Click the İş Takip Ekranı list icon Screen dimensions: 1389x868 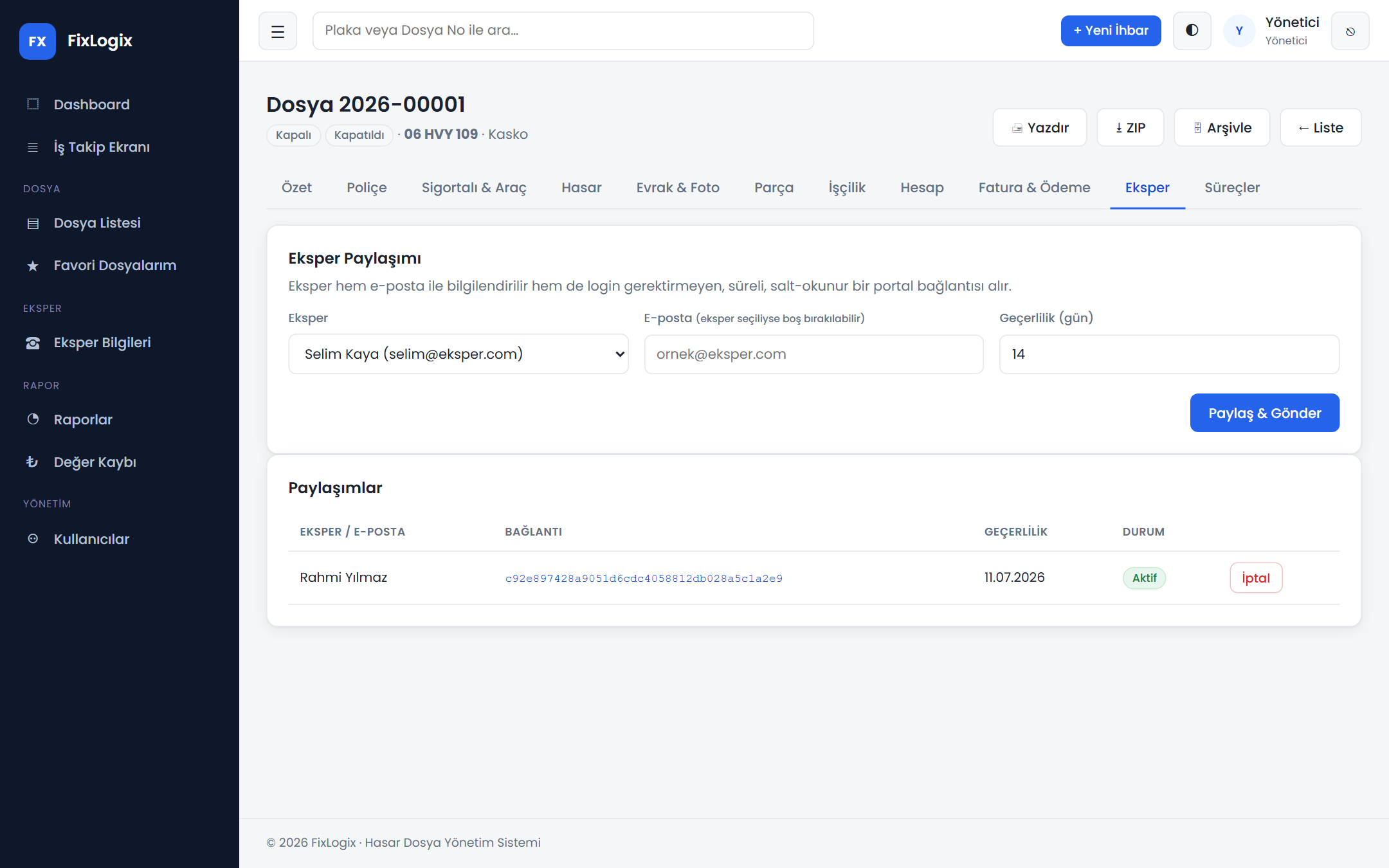click(33, 147)
